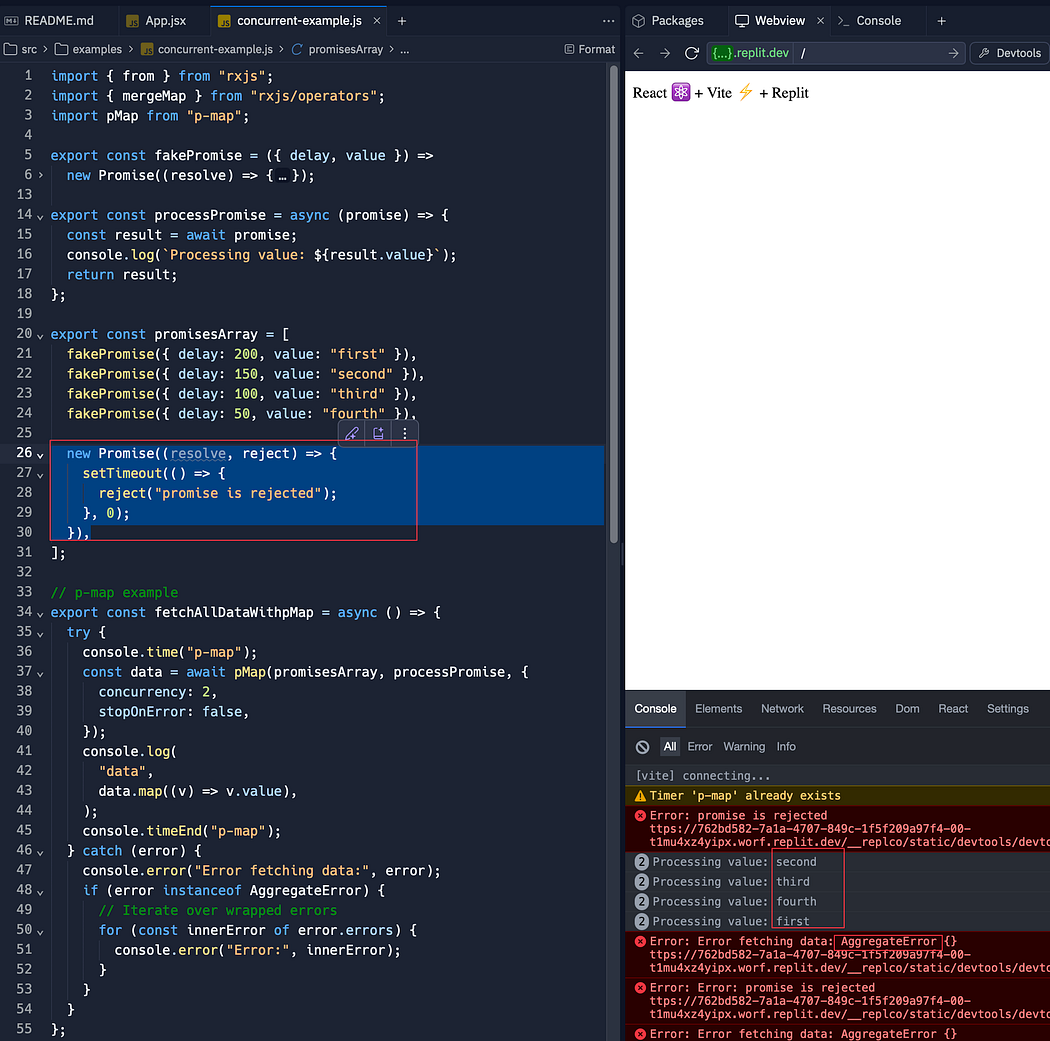
Task: Toggle the Devtools button
Action: [1009, 53]
